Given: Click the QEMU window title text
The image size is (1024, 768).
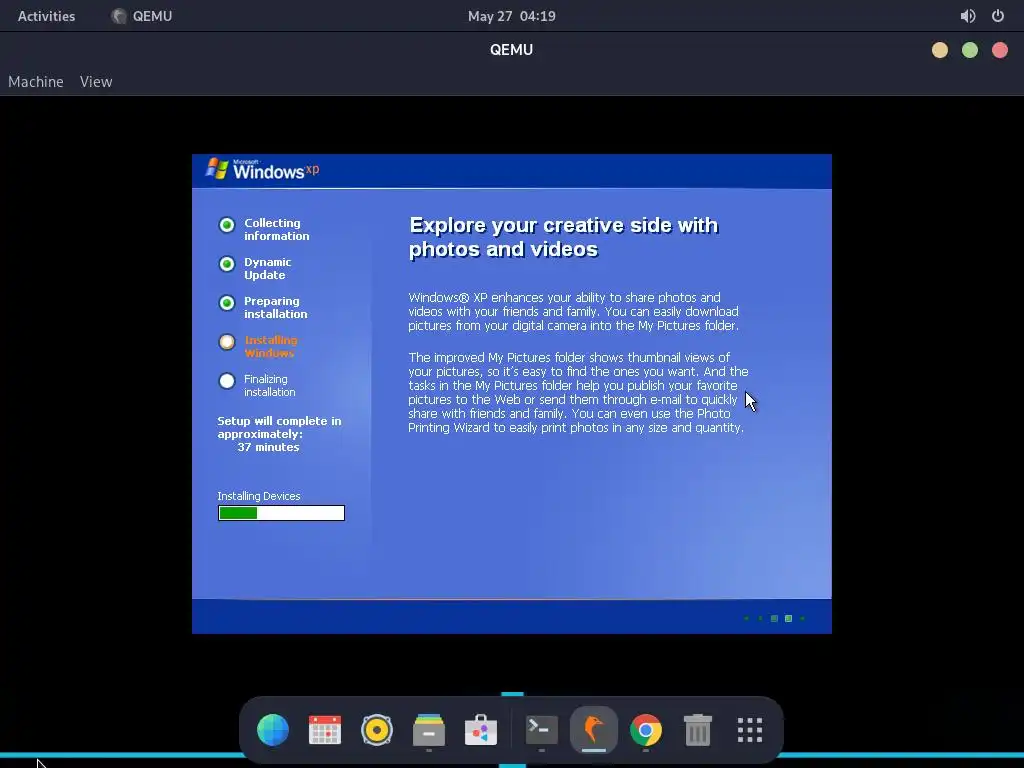Looking at the screenshot, I should (511, 50).
